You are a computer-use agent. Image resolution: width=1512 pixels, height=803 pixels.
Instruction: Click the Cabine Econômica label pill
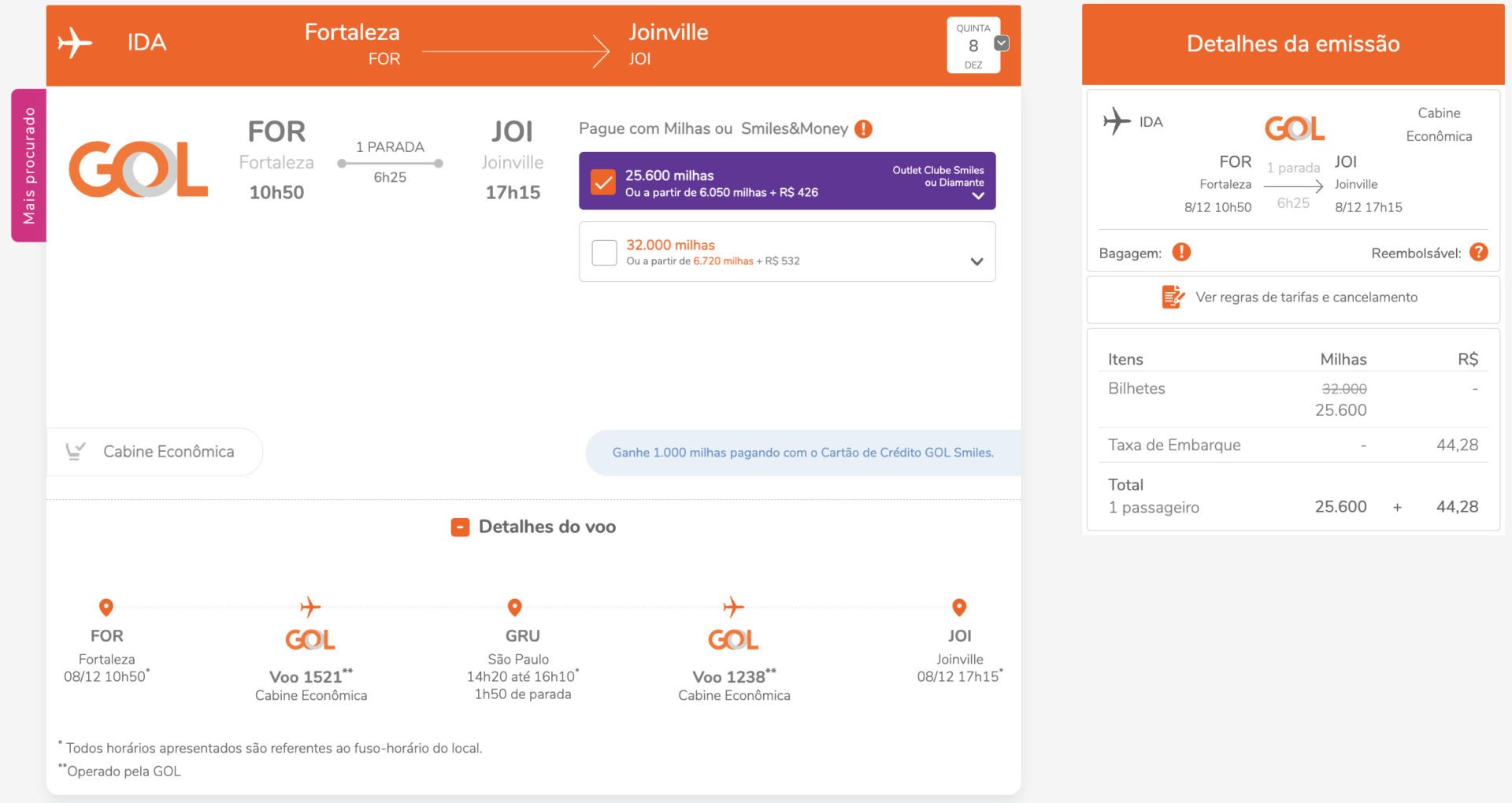pyautogui.click(x=155, y=452)
